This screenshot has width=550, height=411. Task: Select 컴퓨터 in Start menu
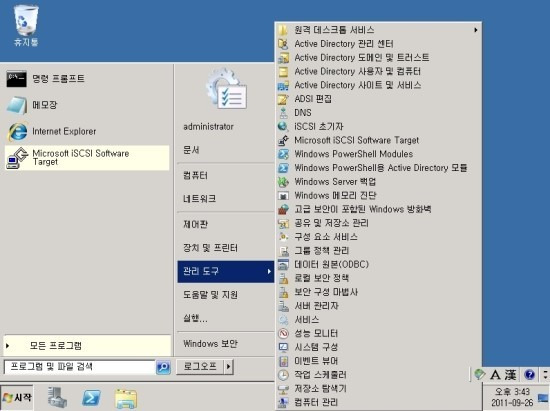195,175
